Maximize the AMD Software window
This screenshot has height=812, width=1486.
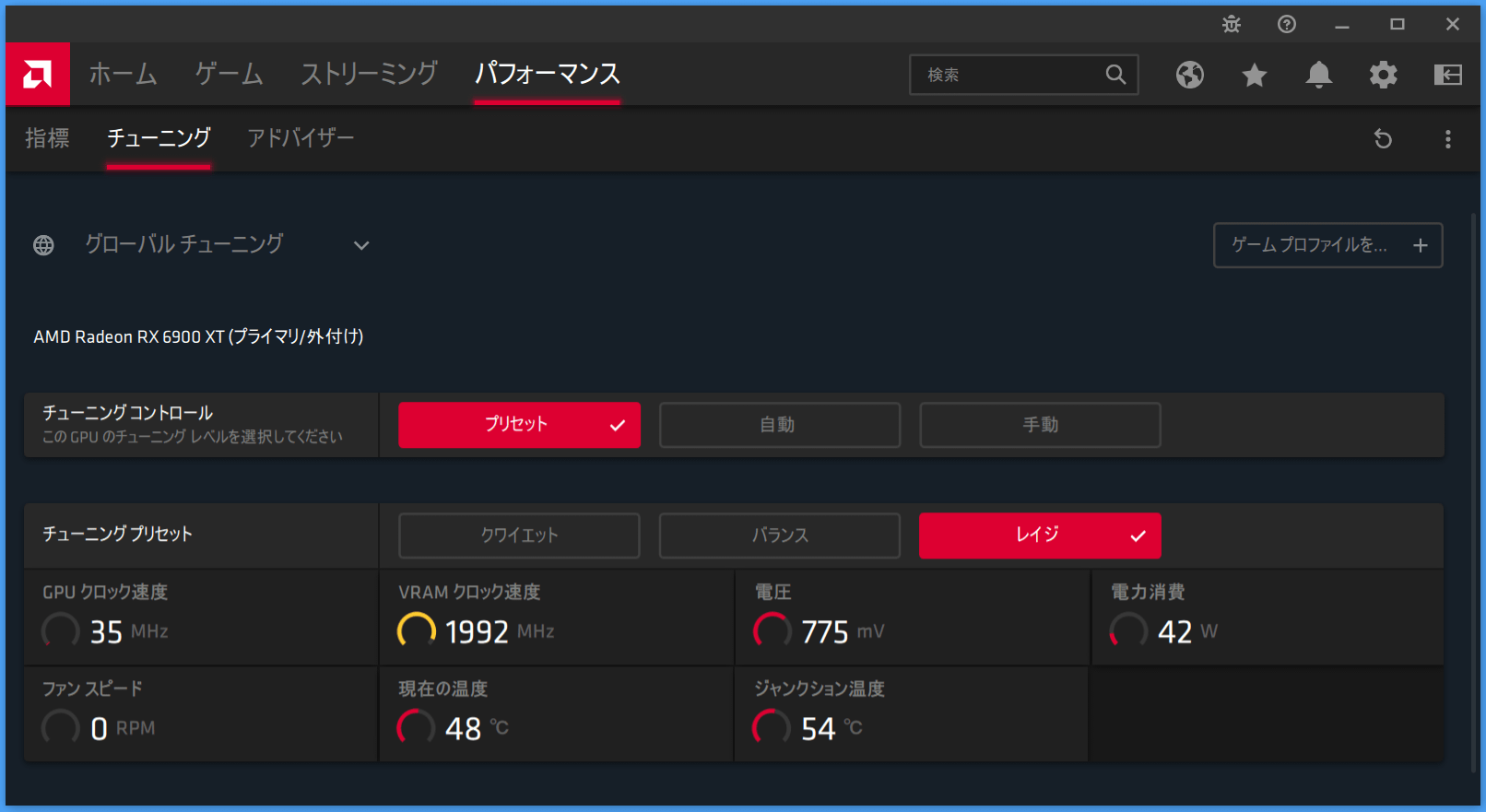[x=1398, y=25]
